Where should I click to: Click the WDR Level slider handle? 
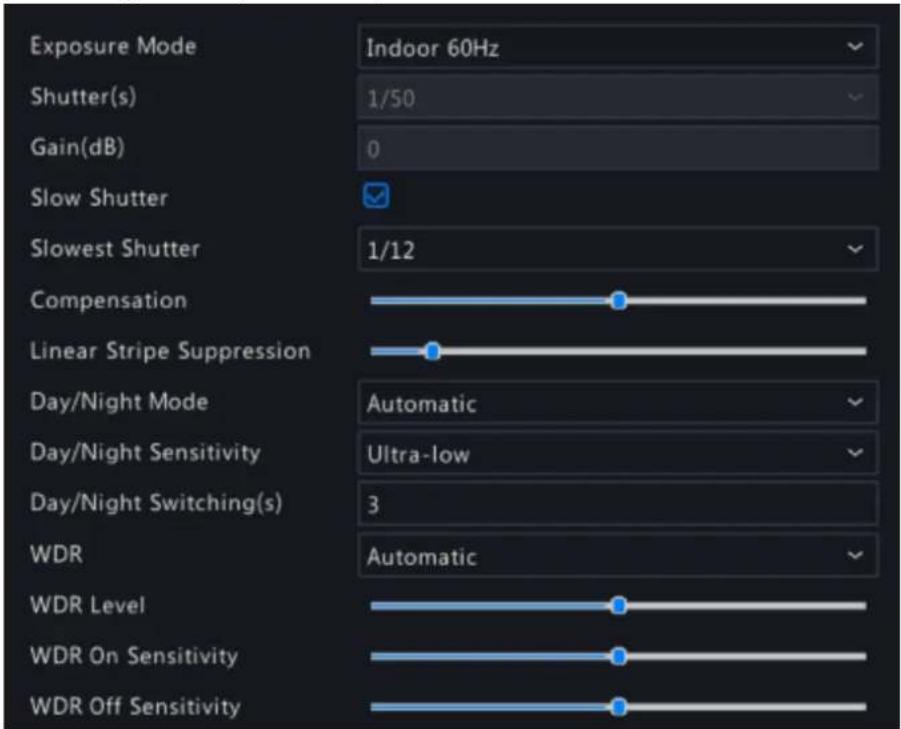(619, 605)
